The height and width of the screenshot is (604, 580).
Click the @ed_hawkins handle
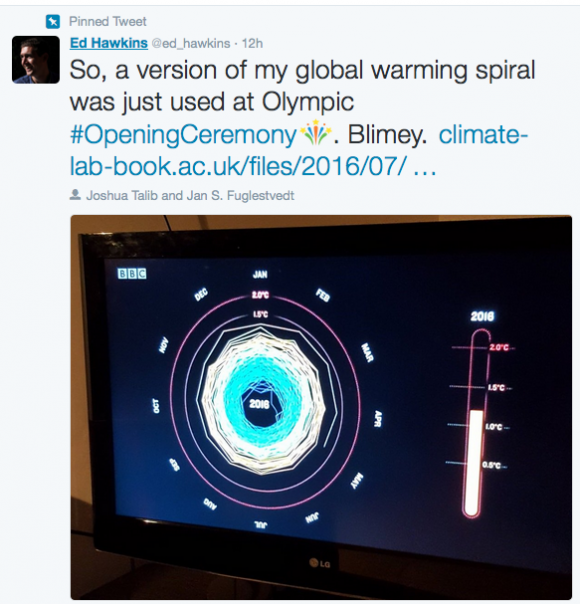tap(191, 43)
